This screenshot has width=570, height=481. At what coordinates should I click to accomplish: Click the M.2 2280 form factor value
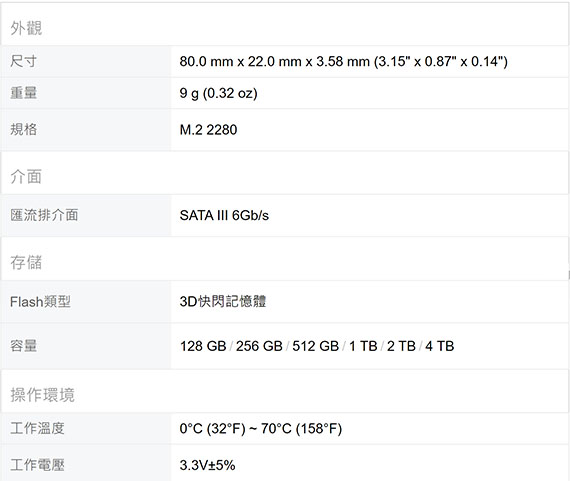[208, 129]
